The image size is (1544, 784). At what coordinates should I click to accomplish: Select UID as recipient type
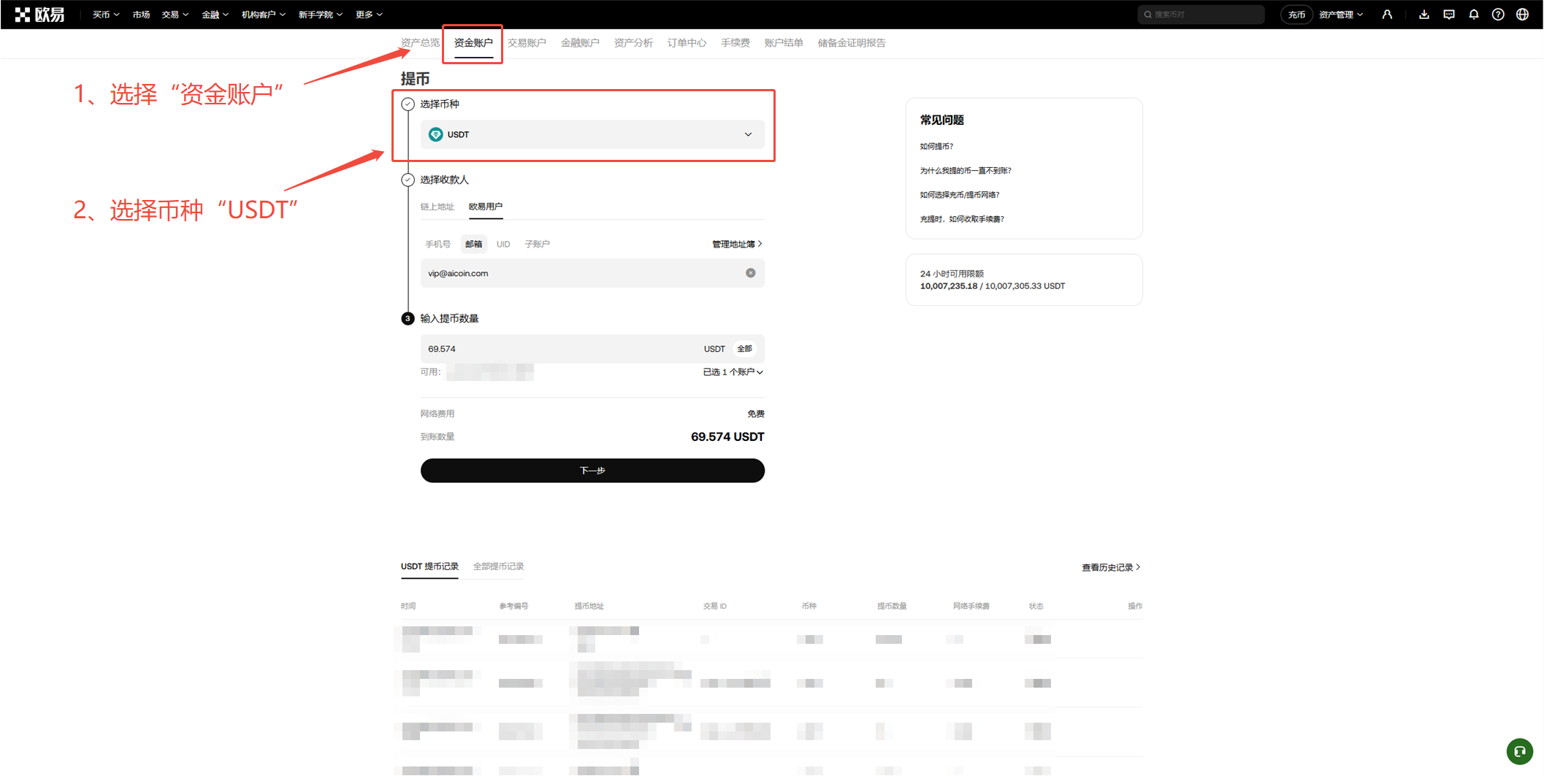pyautogui.click(x=502, y=244)
